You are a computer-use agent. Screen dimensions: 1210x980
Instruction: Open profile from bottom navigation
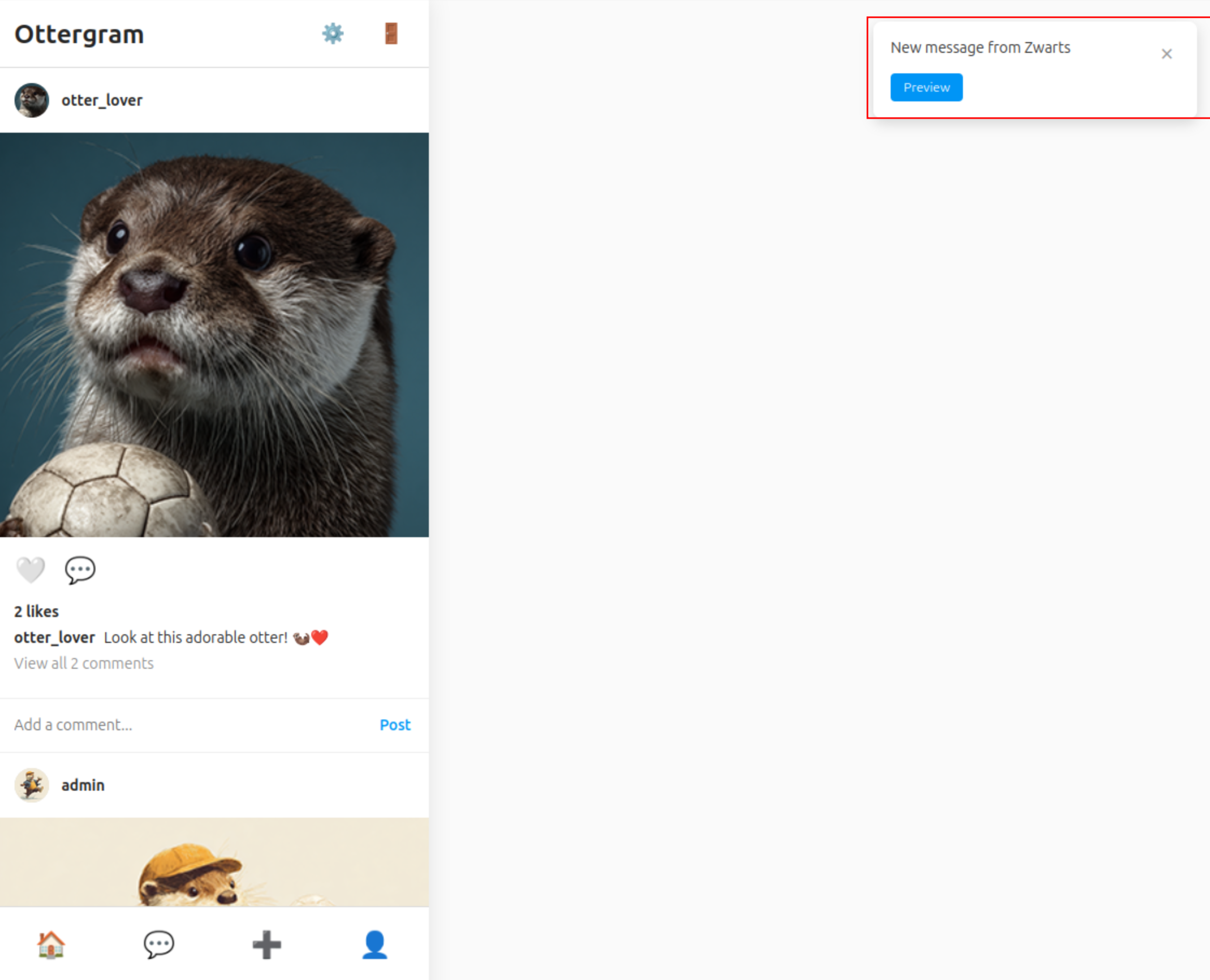tap(374, 944)
